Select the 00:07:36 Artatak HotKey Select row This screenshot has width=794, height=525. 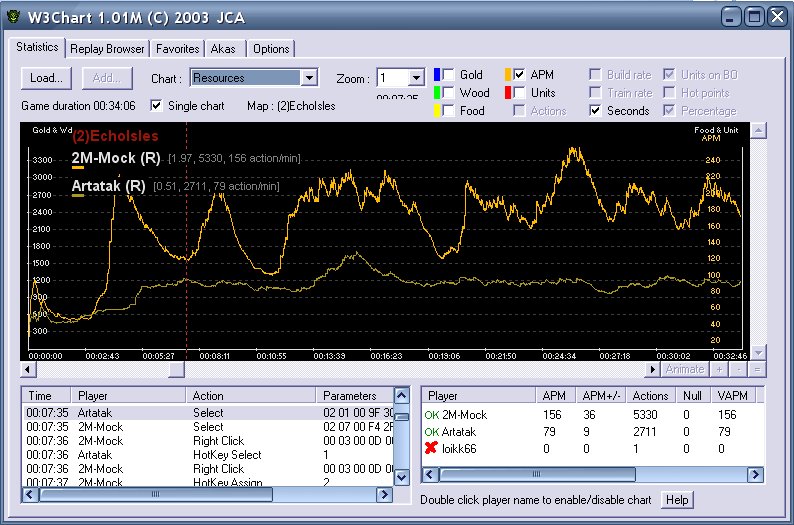click(208, 455)
